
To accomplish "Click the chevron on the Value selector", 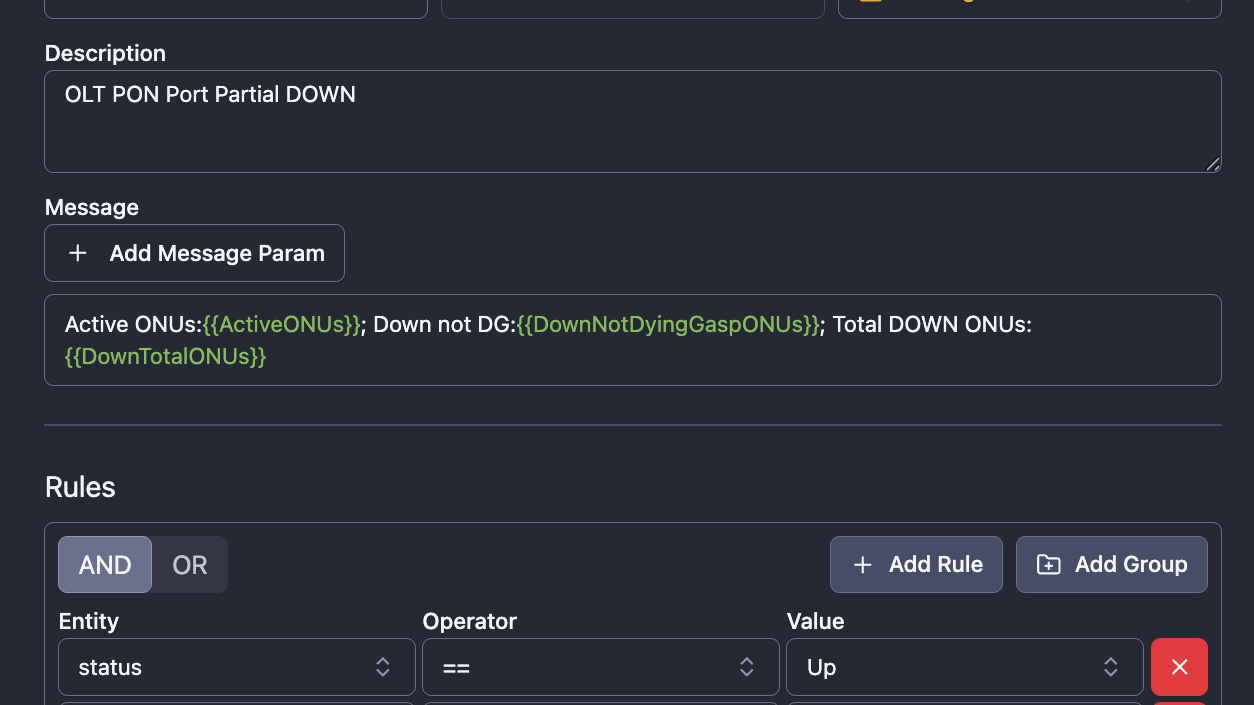I will point(1110,666).
